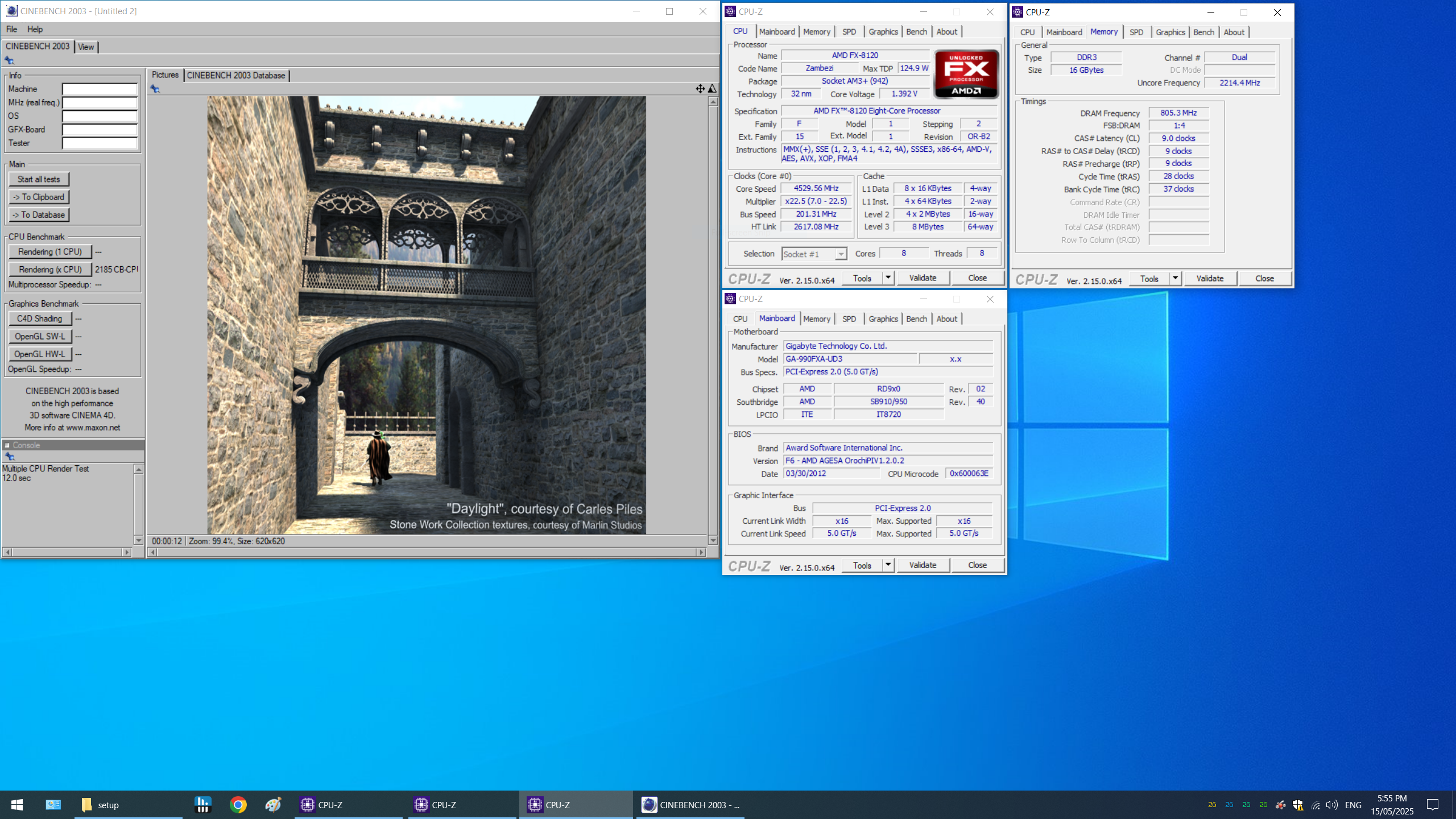Open About tab in Memory CPU-Z window
The height and width of the screenshot is (819, 1456).
[1234, 32]
